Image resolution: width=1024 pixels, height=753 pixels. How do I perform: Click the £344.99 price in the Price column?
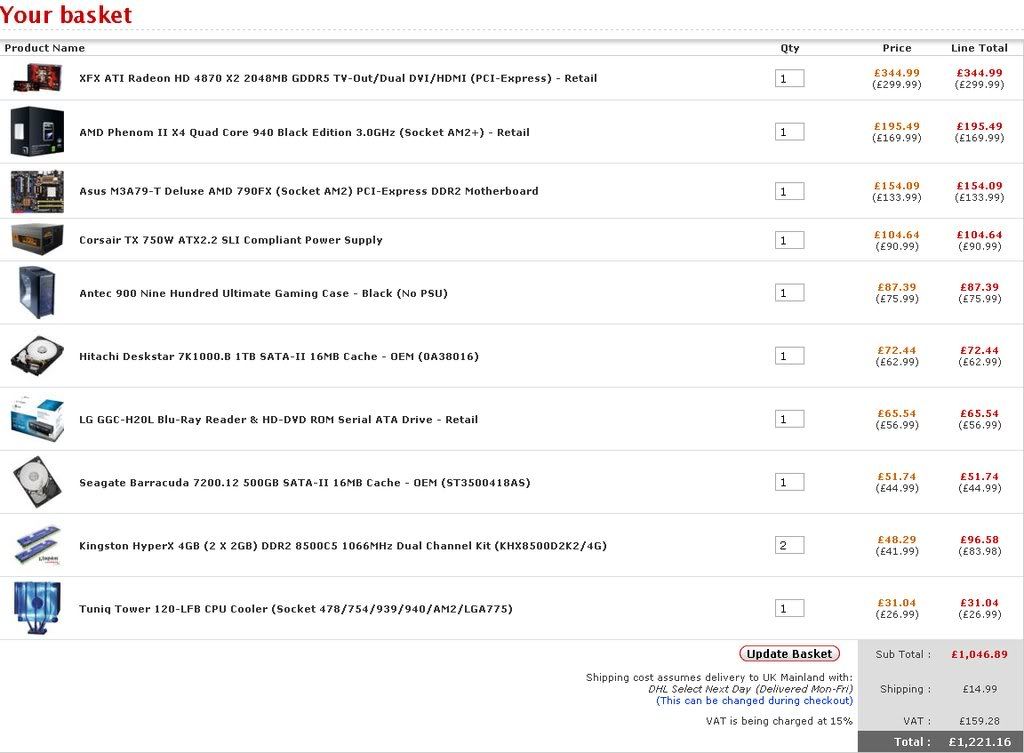pos(897,73)
